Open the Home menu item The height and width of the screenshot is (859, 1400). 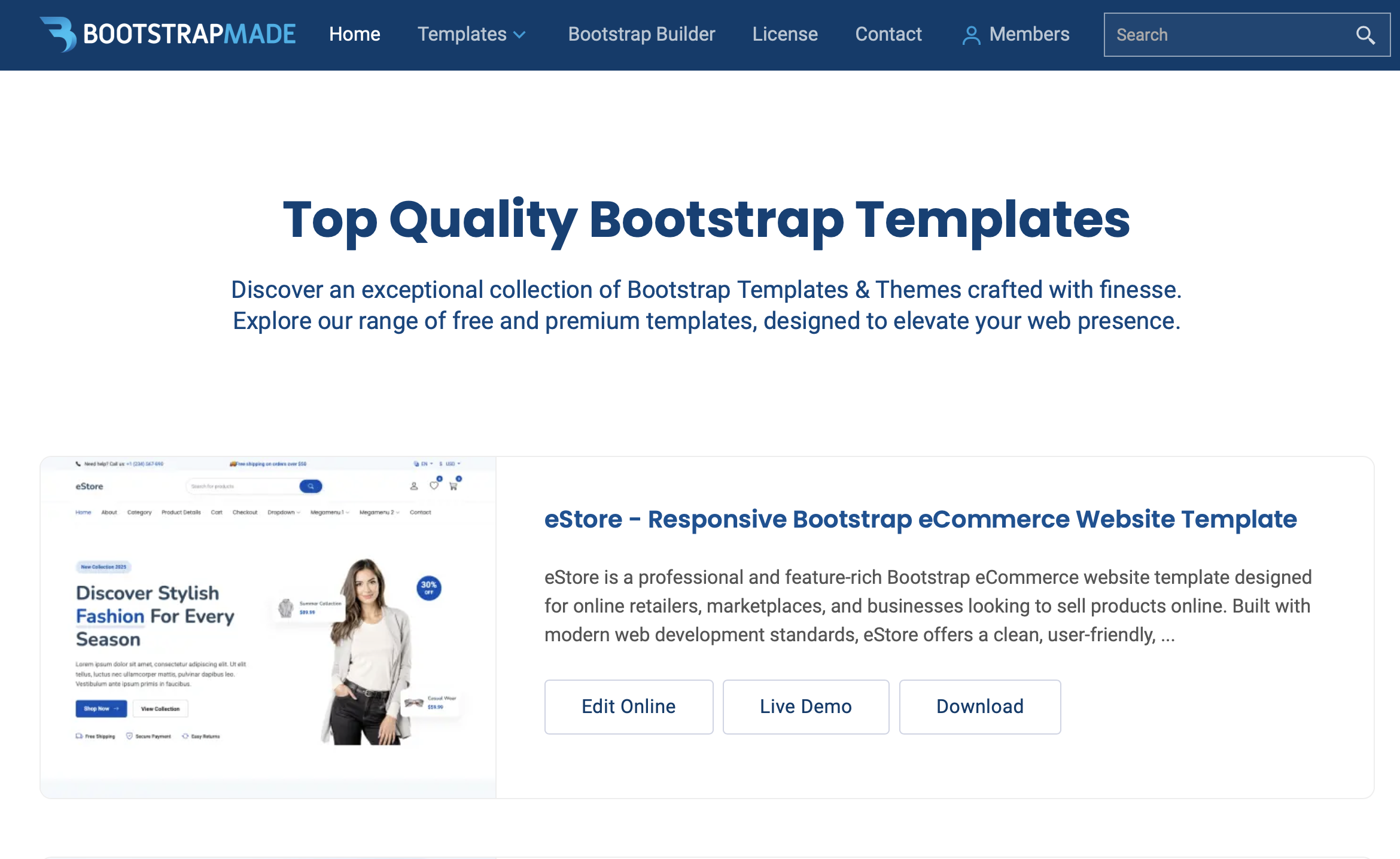(355, 34)
